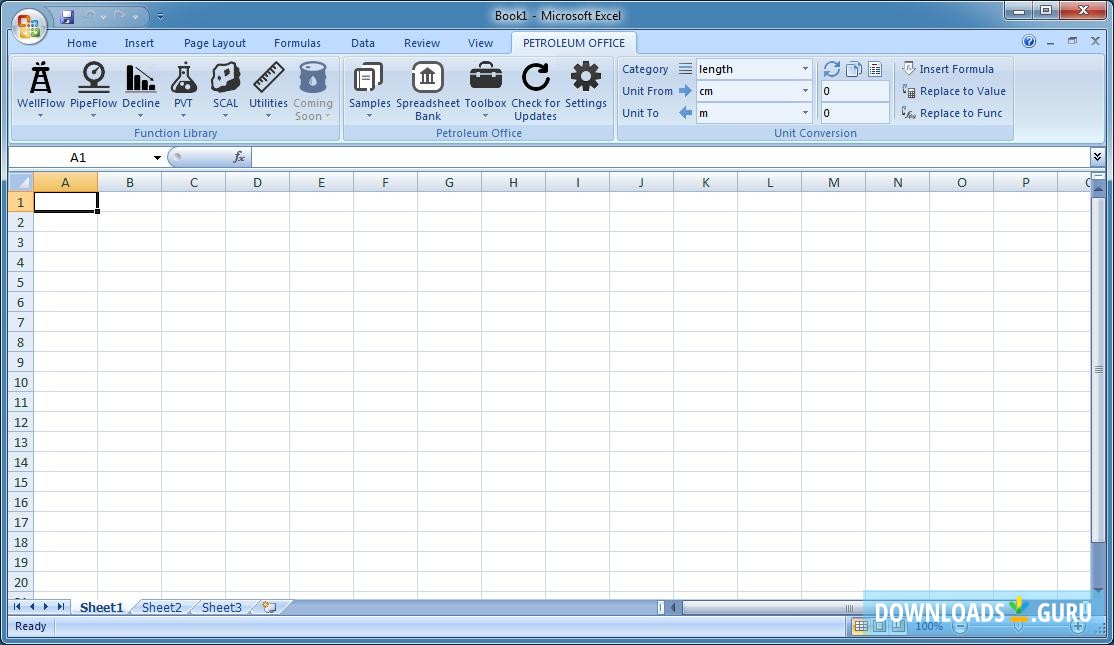Open the PipeFlow functions menu
The width and height of the screenshot is (1114, 645).
(93, 90)
